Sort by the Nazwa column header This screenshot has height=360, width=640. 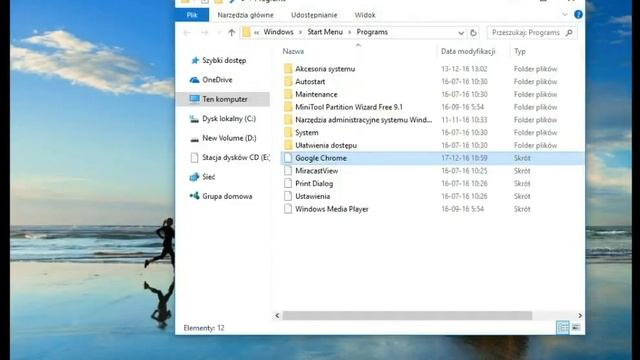[x=293, y=51]
